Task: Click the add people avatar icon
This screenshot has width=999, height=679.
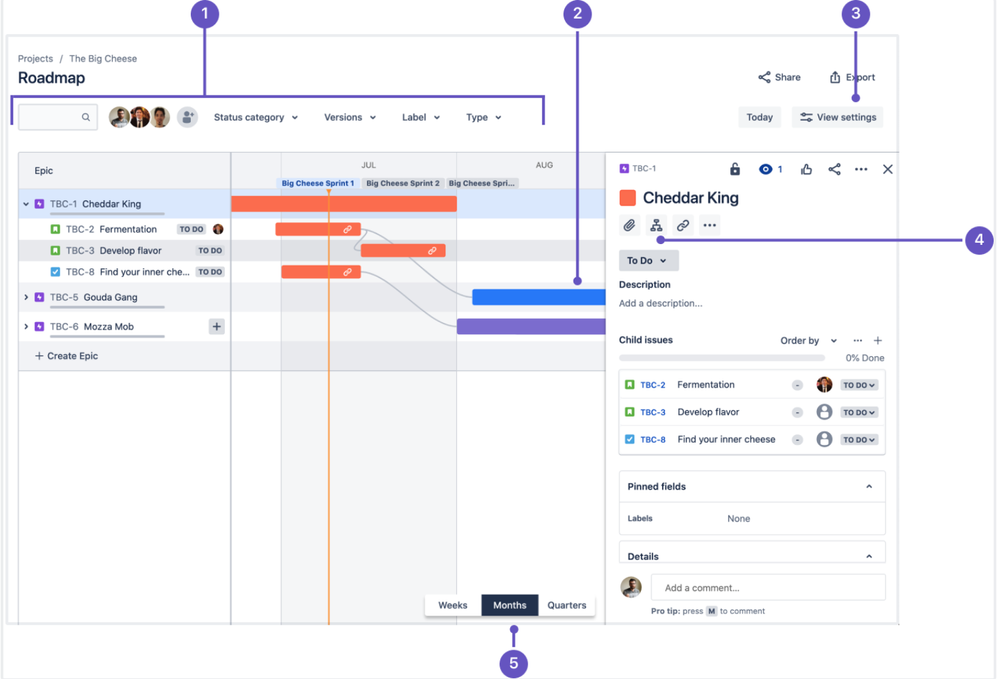Action: [187, 117]
